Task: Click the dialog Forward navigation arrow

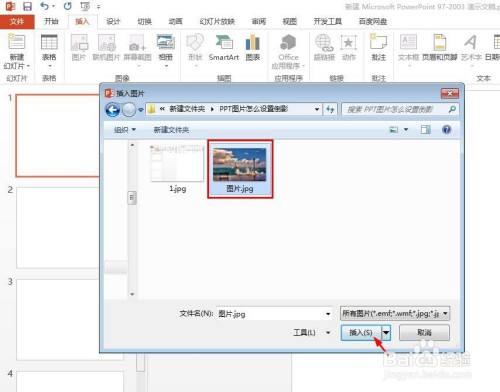Action: pos(129,109)
